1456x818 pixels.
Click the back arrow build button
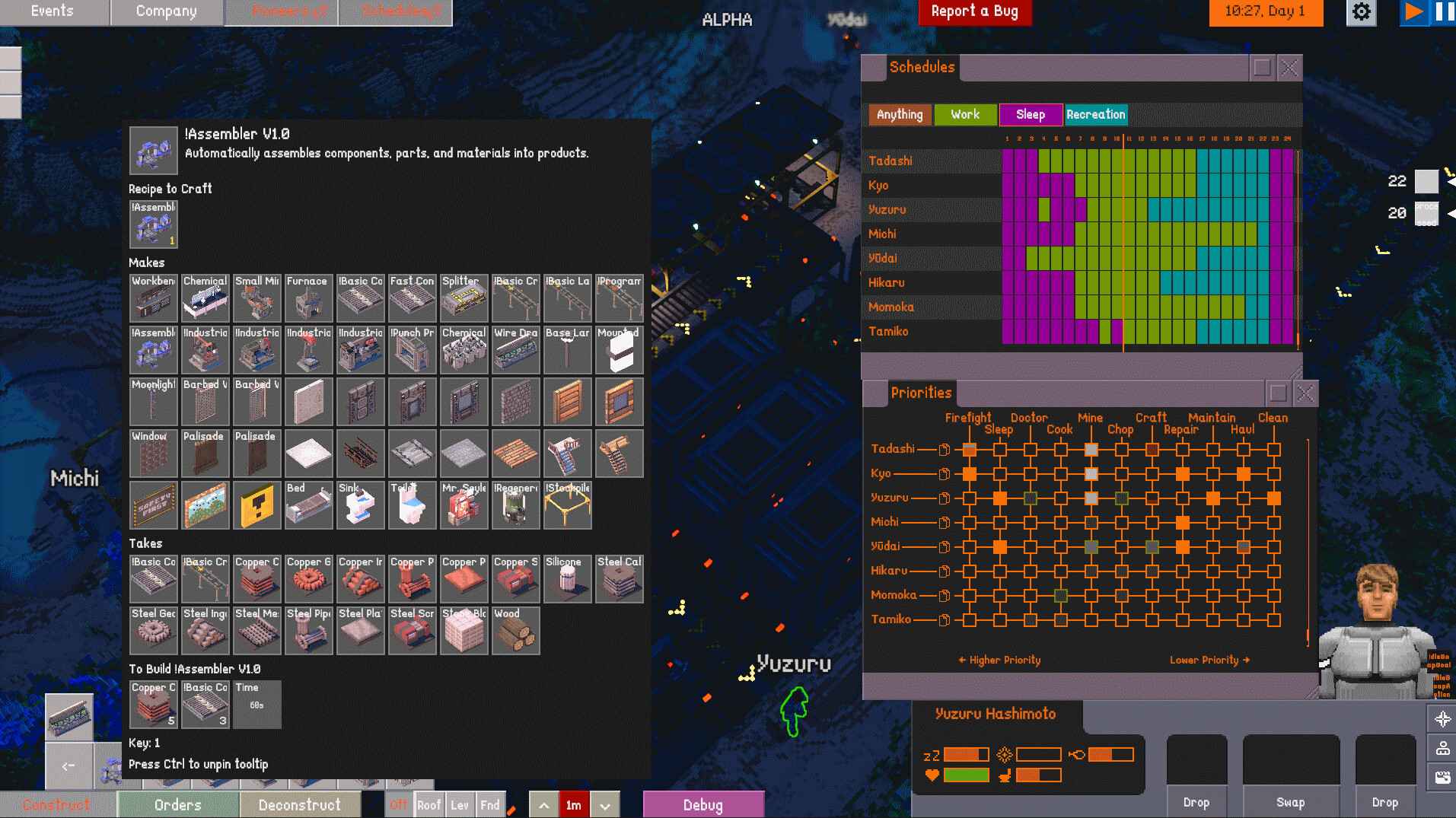click(68, 766)
